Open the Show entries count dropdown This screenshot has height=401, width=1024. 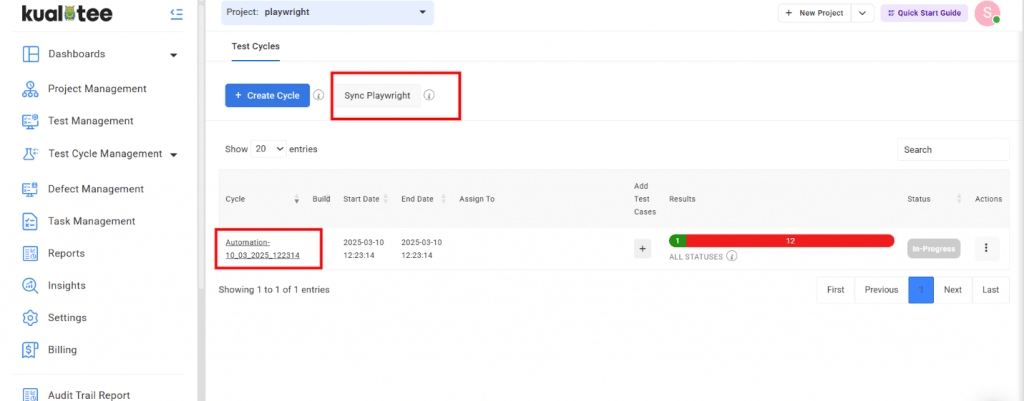coord(269,149)
